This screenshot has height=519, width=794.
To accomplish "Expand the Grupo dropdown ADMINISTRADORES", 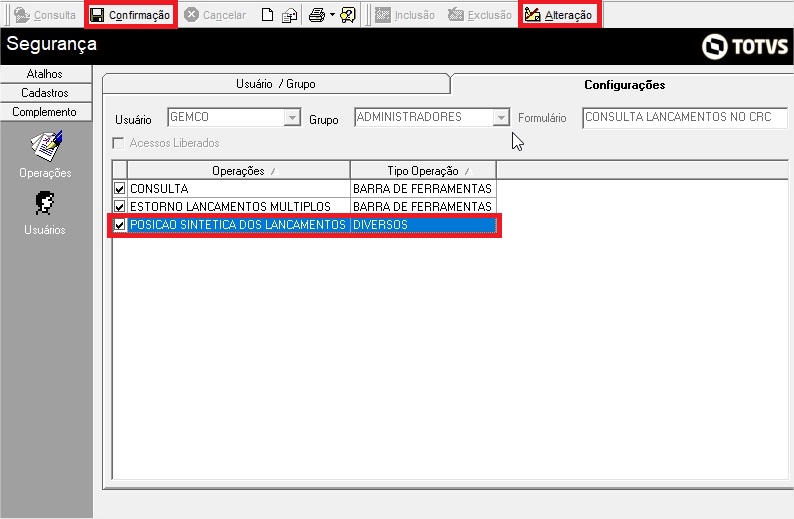I will pos(500,117).
